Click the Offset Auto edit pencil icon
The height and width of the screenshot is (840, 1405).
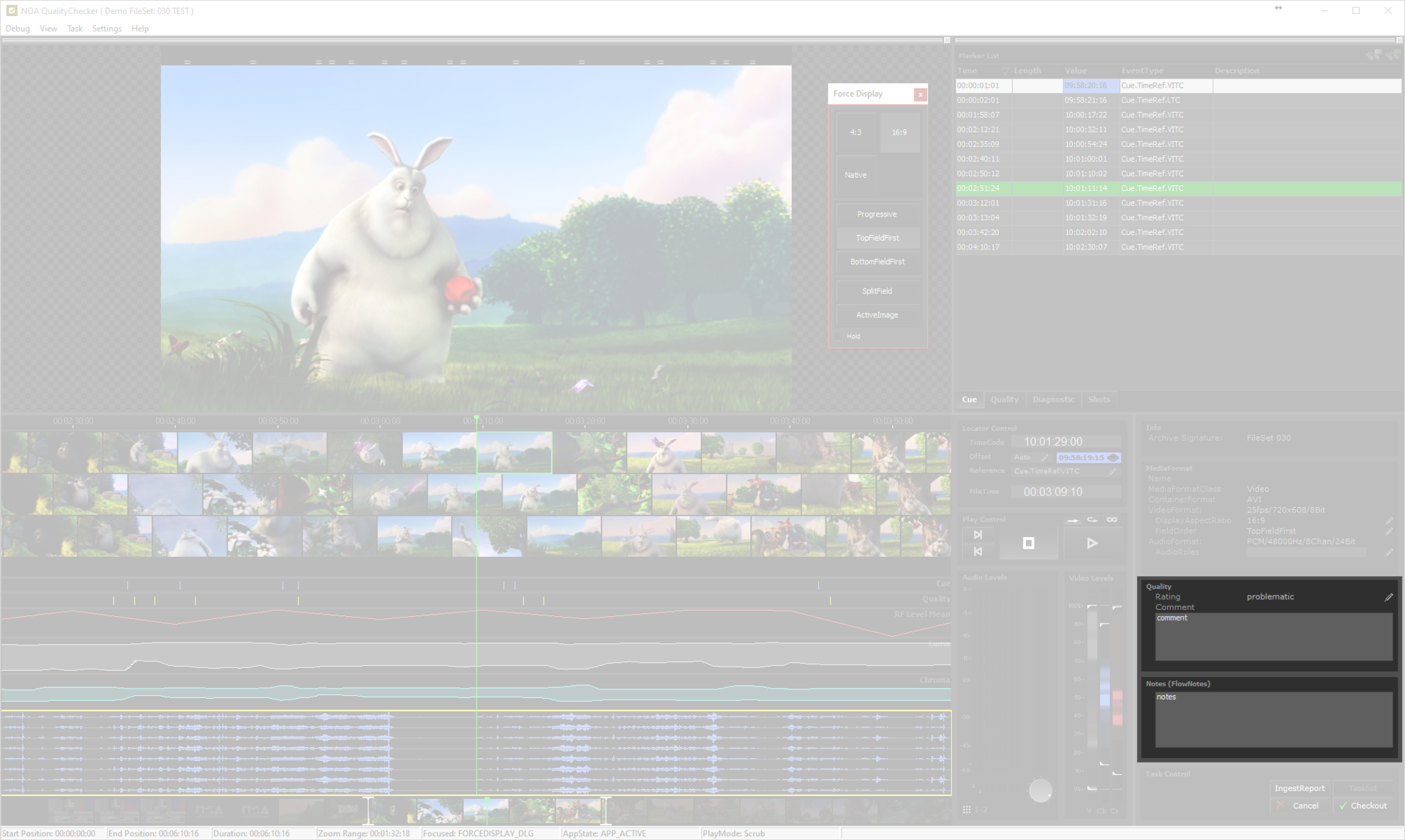(x=1044, y=457)
